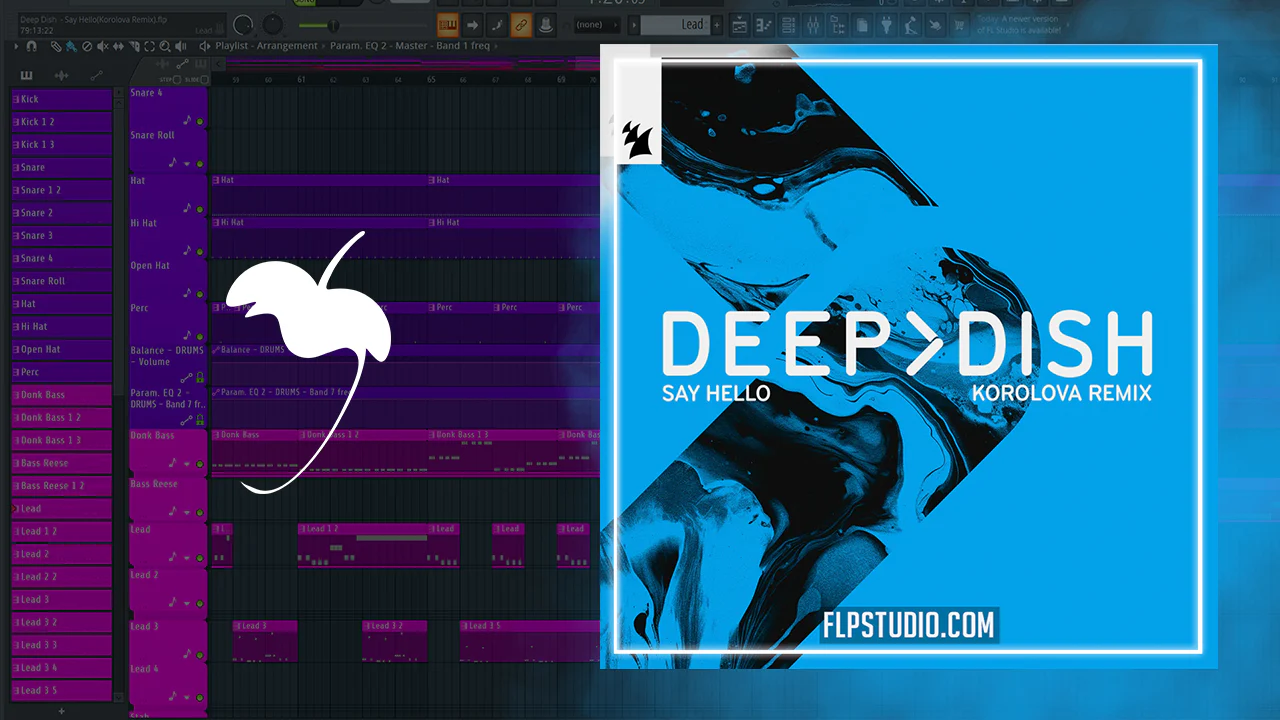Select the Delete tool in playlist toolbar
This screenshot has width=1280, height=720.
[86, 46]
